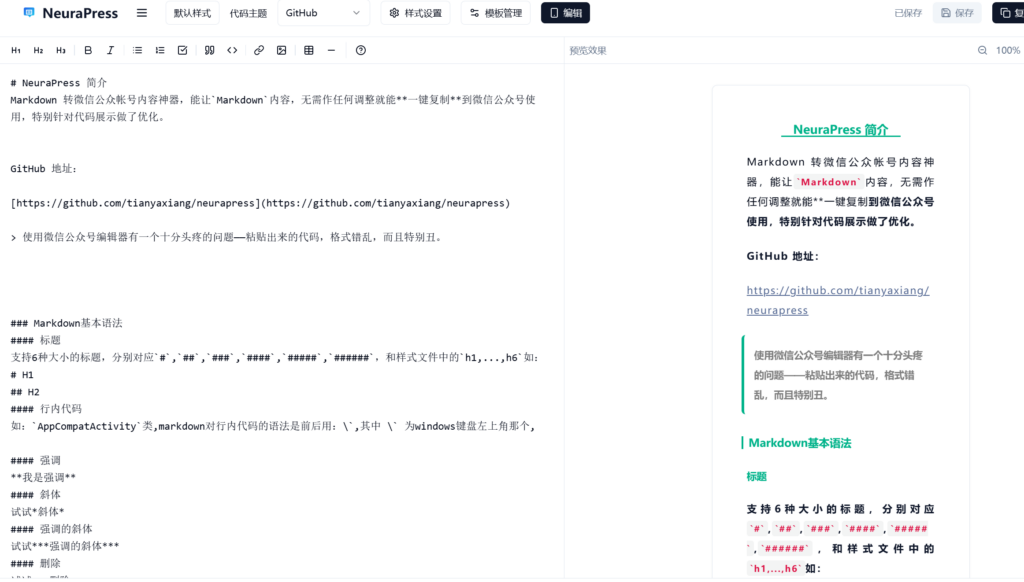Toggle bold formatting
Viewport: 1024px width, 582px height.
pyautogui.click(x=88, y=50)
